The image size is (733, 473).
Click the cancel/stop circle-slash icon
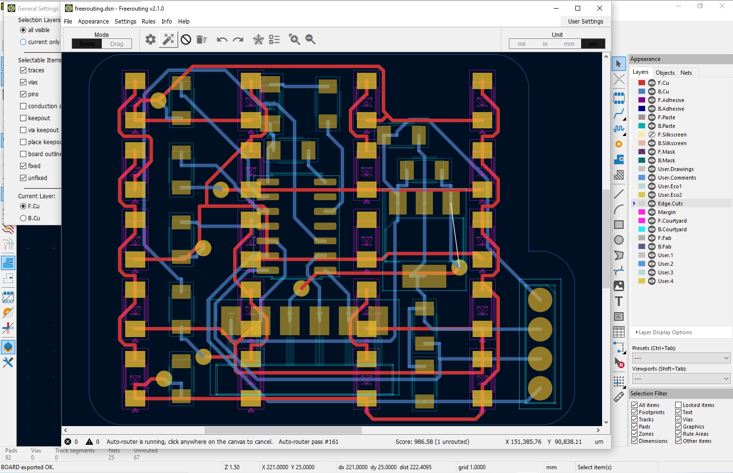tap(186, 39)
